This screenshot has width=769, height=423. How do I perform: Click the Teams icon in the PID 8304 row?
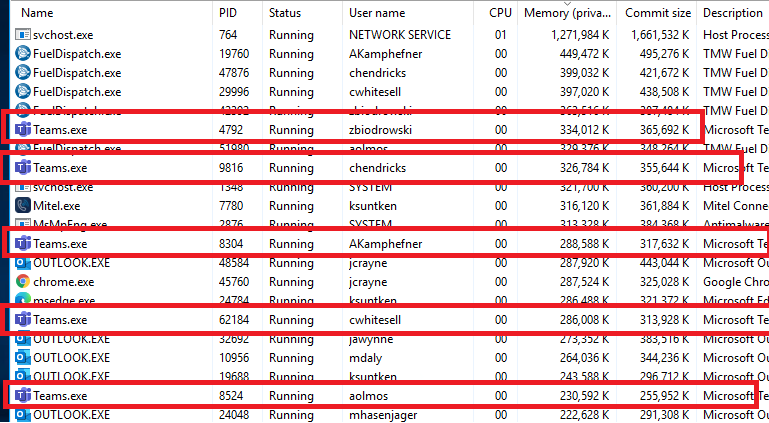(x=23, y=244)
